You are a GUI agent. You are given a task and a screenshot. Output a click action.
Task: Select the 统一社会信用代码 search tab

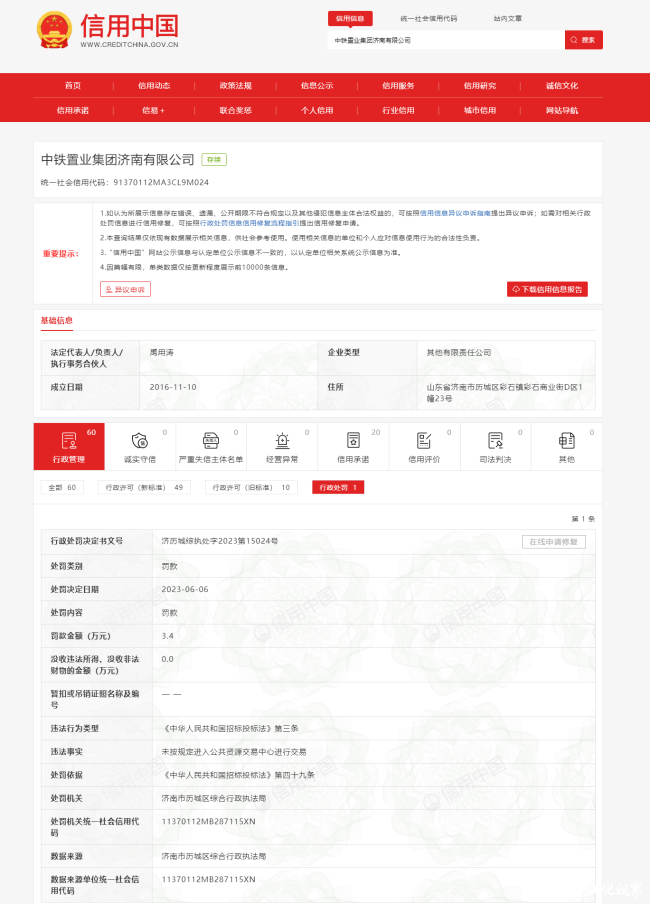pos(429,18)
